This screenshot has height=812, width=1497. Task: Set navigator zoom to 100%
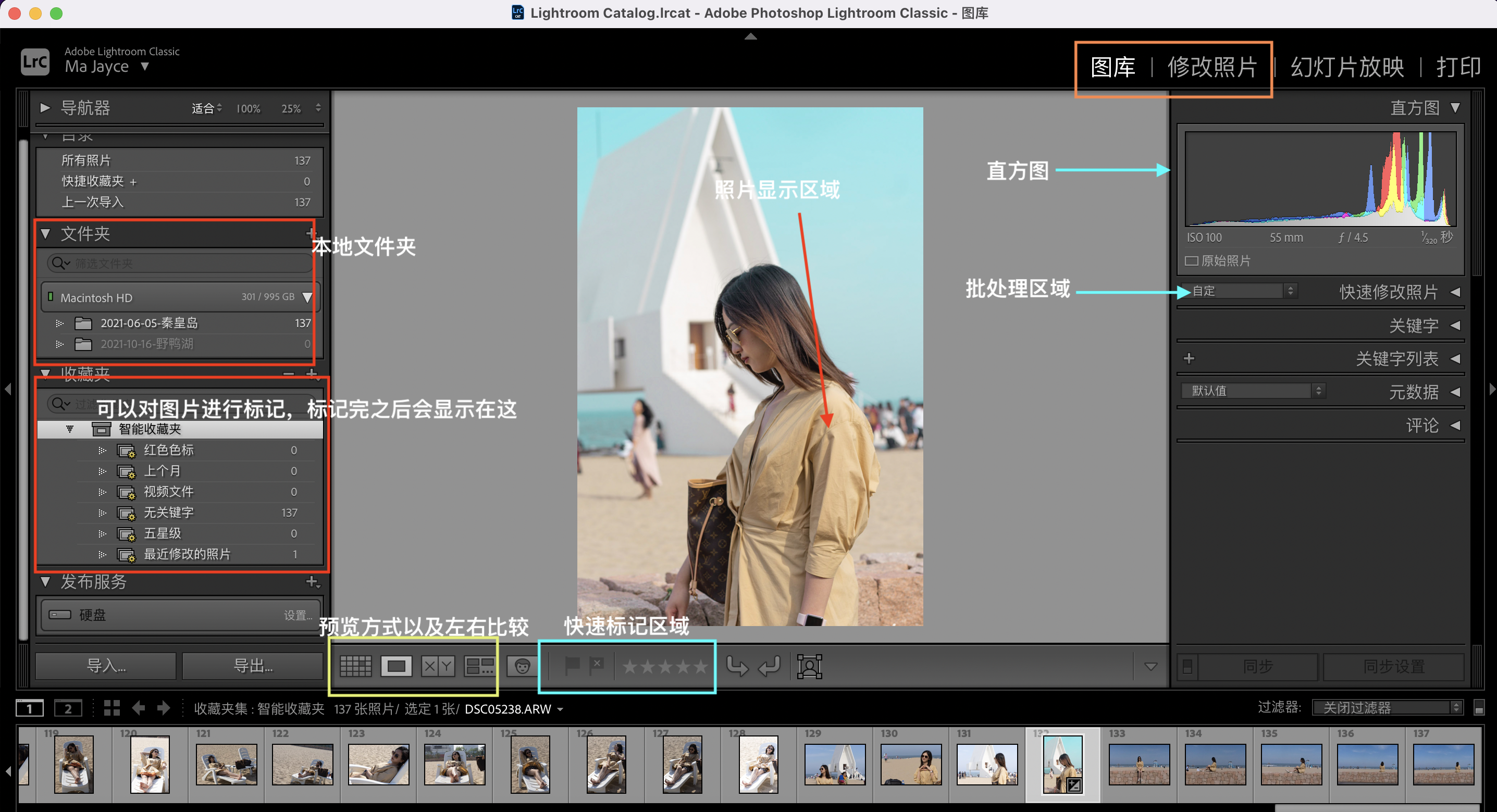248,109
